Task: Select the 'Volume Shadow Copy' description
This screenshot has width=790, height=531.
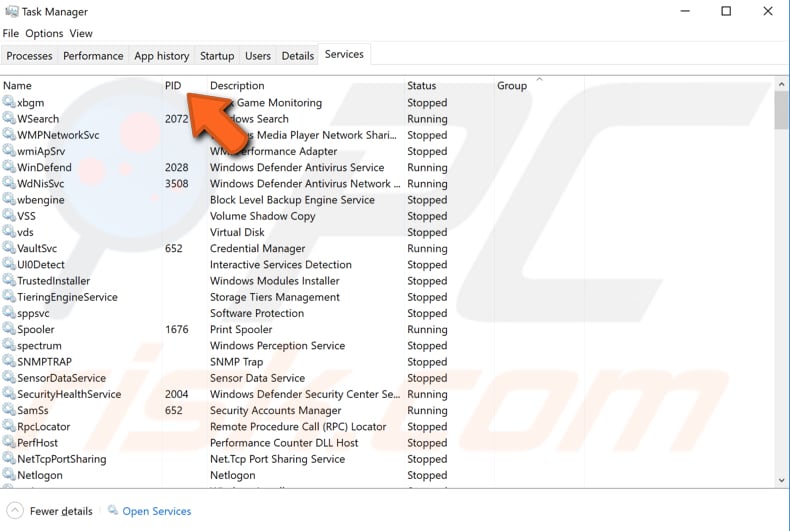Action: [262, 216]
